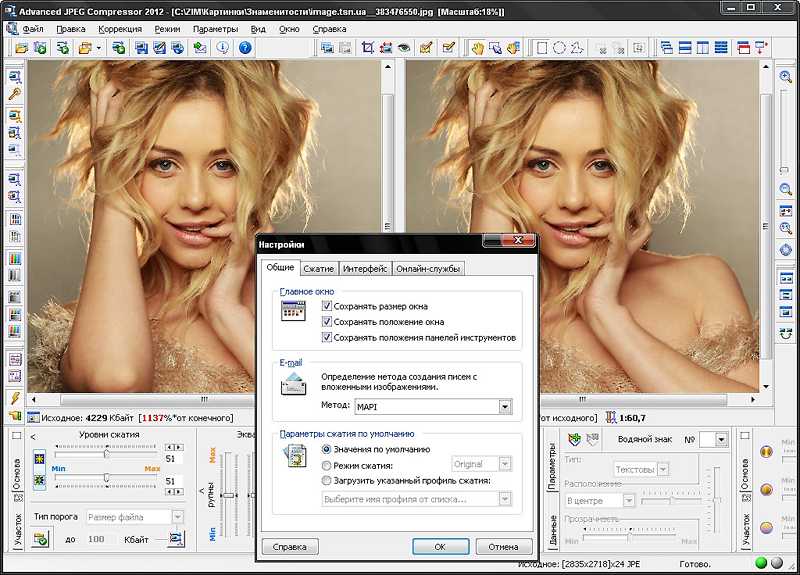Toggle Сохранять положения панелей инструментов checkbox
The image size is (800, 575).
click(x=327, y=337)
